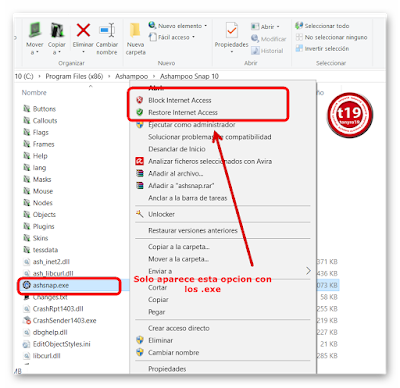Click Modificar in the ribbon
Screen dimensions: 400x388
tap(269, 39)
